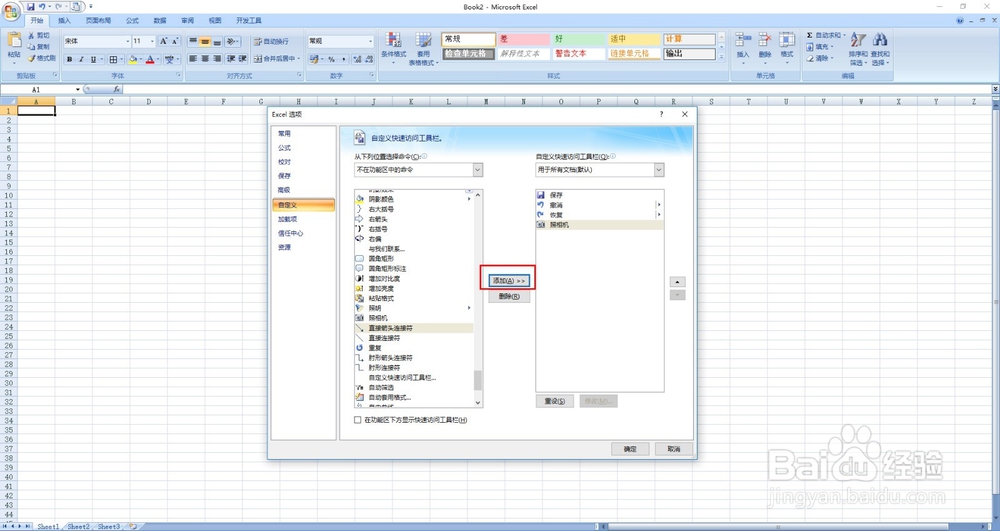Select 自动筛选 in command list
Image resolution: width=1000 pixels, height=531 pixels.
[x=414, y=388]
